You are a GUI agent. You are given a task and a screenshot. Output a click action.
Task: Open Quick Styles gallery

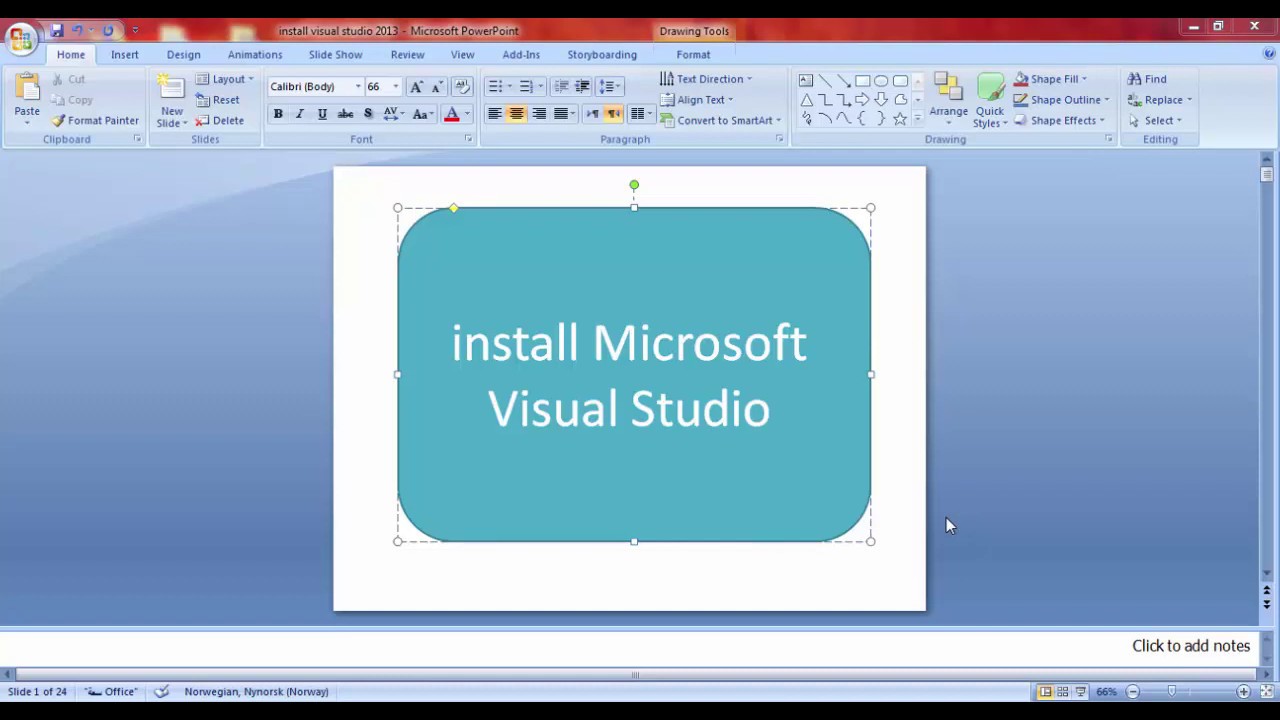pyautogui.click(x=990, y=100)
